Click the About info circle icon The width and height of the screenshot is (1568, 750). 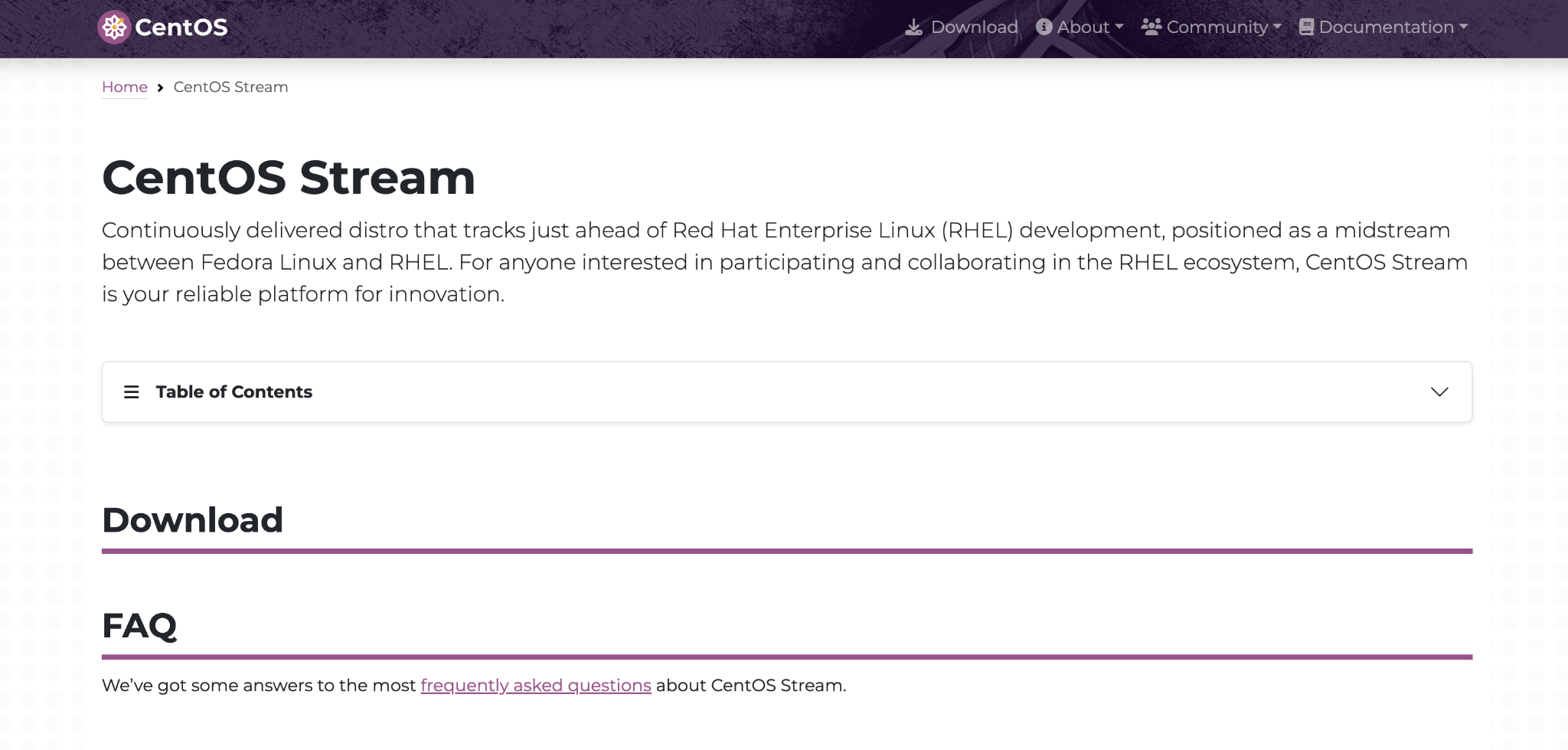[1044, 27]
